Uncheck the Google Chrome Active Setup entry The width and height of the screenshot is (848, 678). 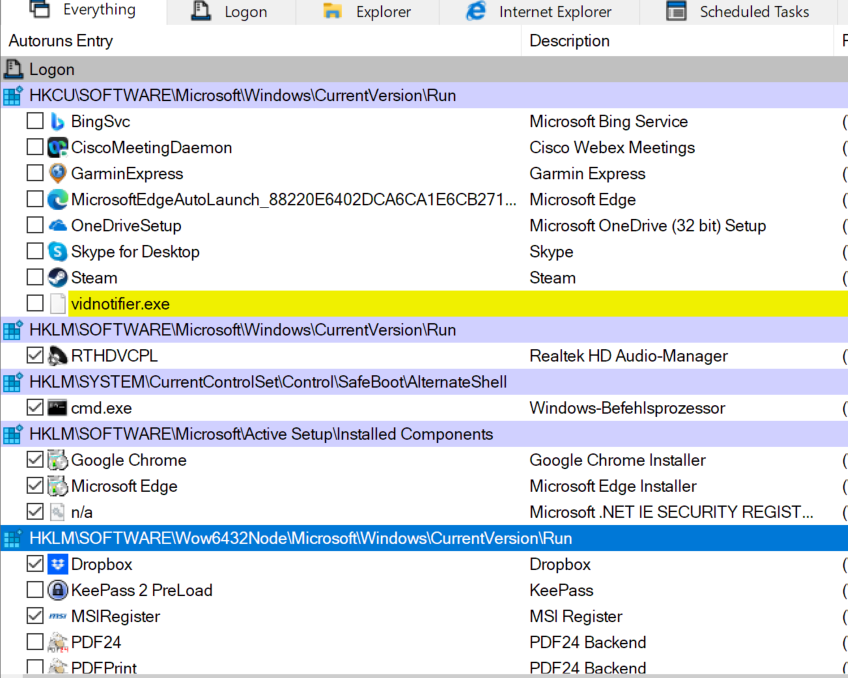tap(35, 459)
